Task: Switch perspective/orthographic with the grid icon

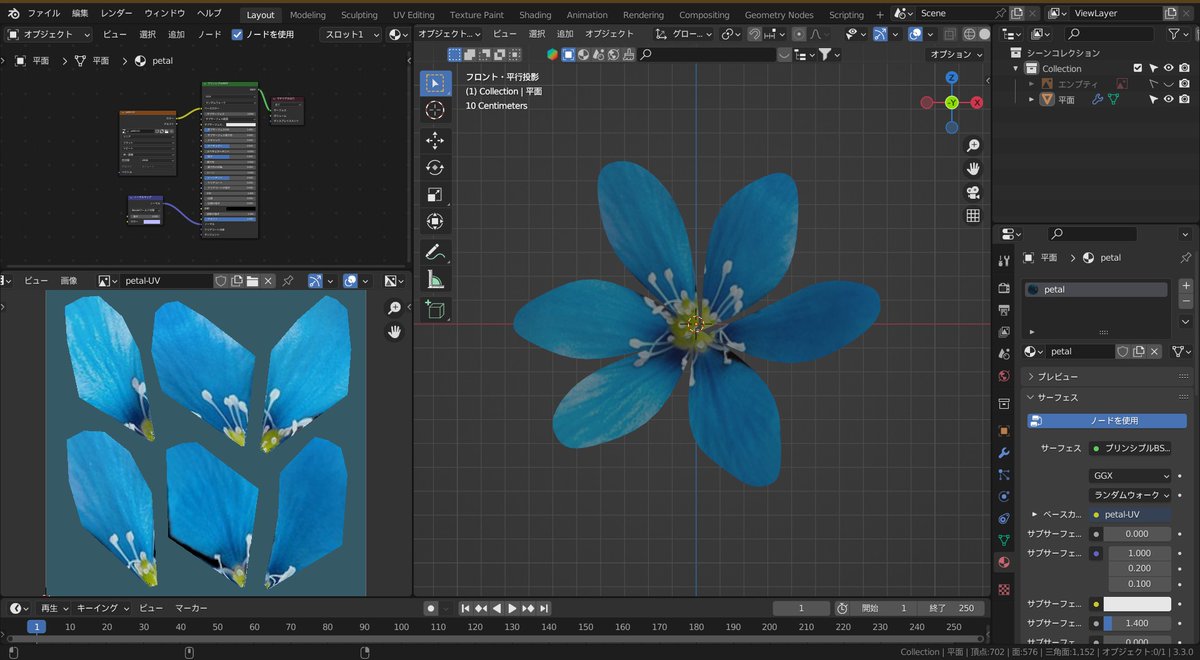Action: pos(973,216)
